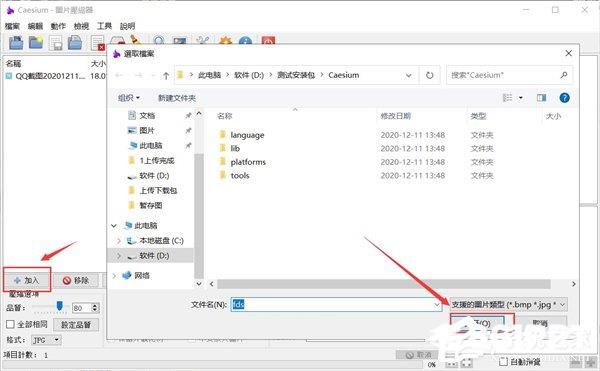Open the 檢視 menu

pos(81,26)
